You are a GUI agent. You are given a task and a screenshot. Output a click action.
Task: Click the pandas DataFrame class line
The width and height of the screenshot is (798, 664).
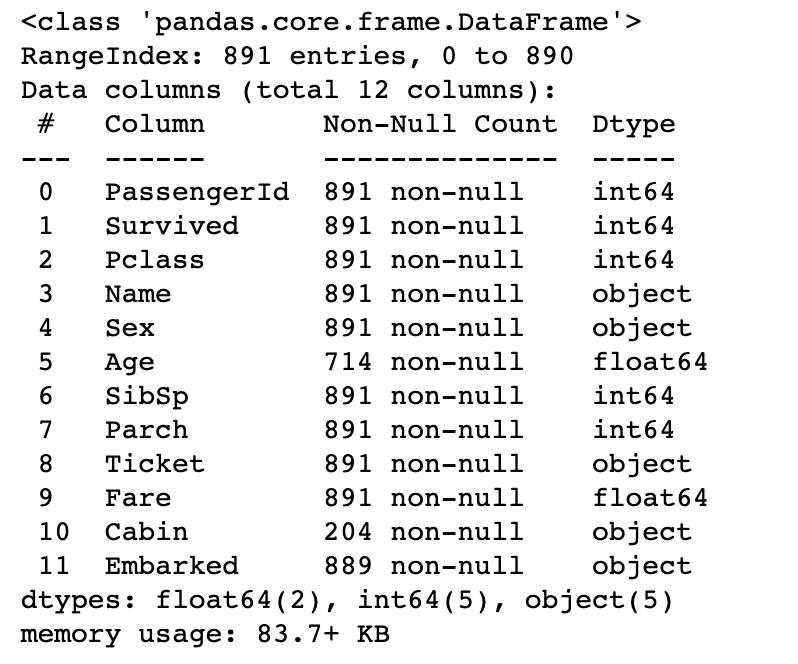point(331,22)
